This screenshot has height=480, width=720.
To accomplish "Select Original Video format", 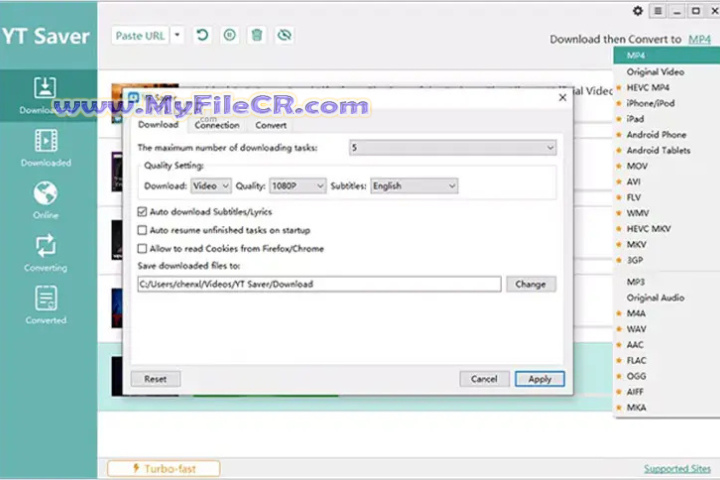I will pos(667,72).
